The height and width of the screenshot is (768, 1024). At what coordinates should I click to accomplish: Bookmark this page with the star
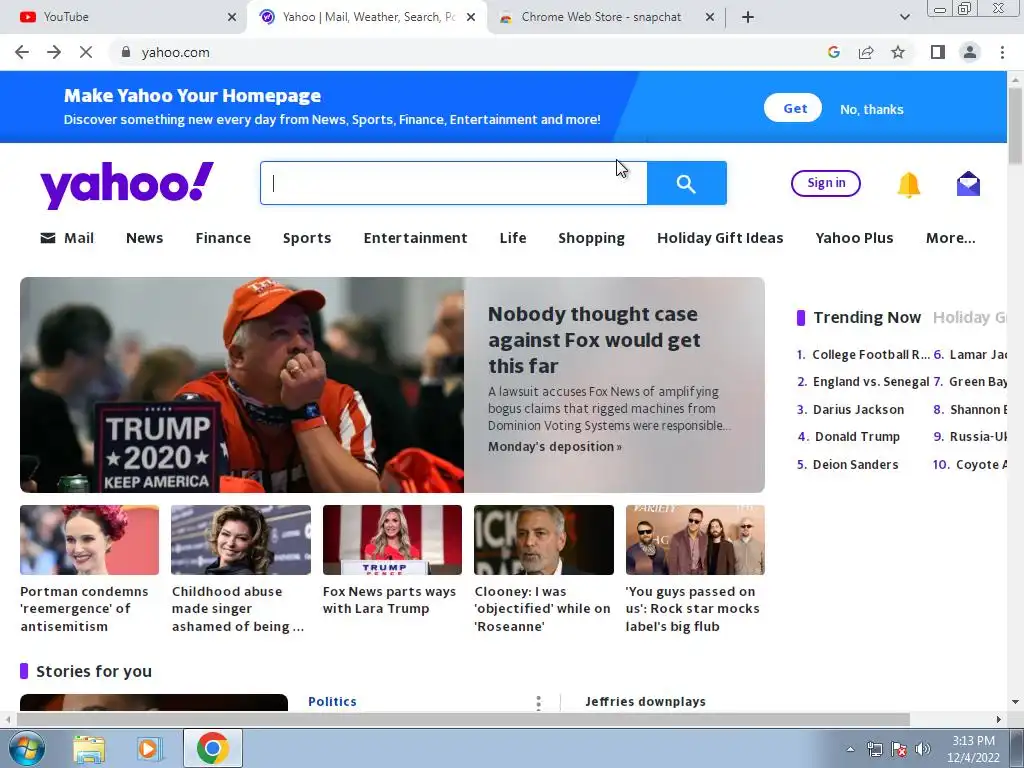[898, 52]
